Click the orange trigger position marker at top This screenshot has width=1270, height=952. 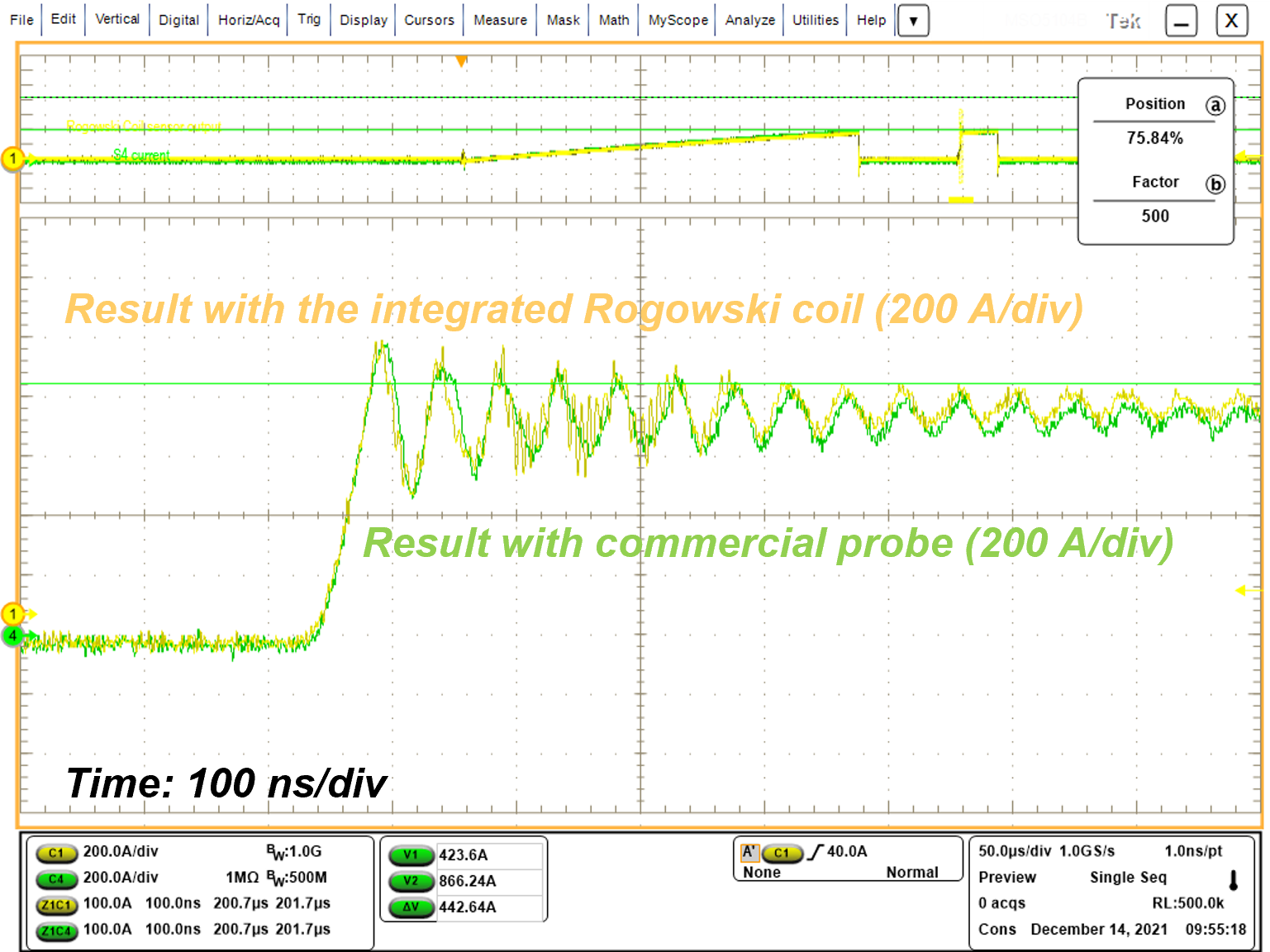point(461,61)
